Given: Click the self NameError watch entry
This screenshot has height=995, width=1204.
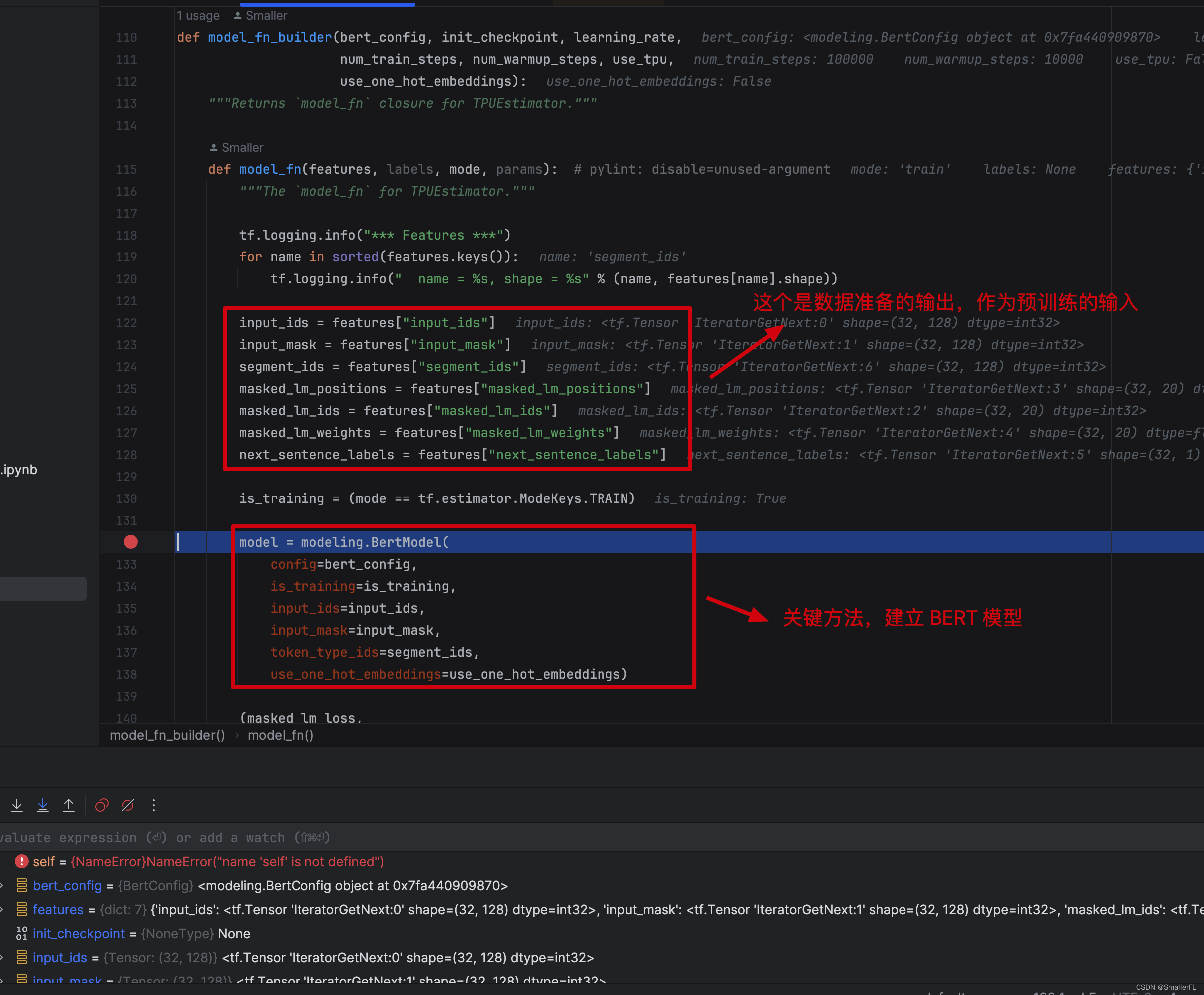Looking at the screenshot, I should (x=209, y=861).
